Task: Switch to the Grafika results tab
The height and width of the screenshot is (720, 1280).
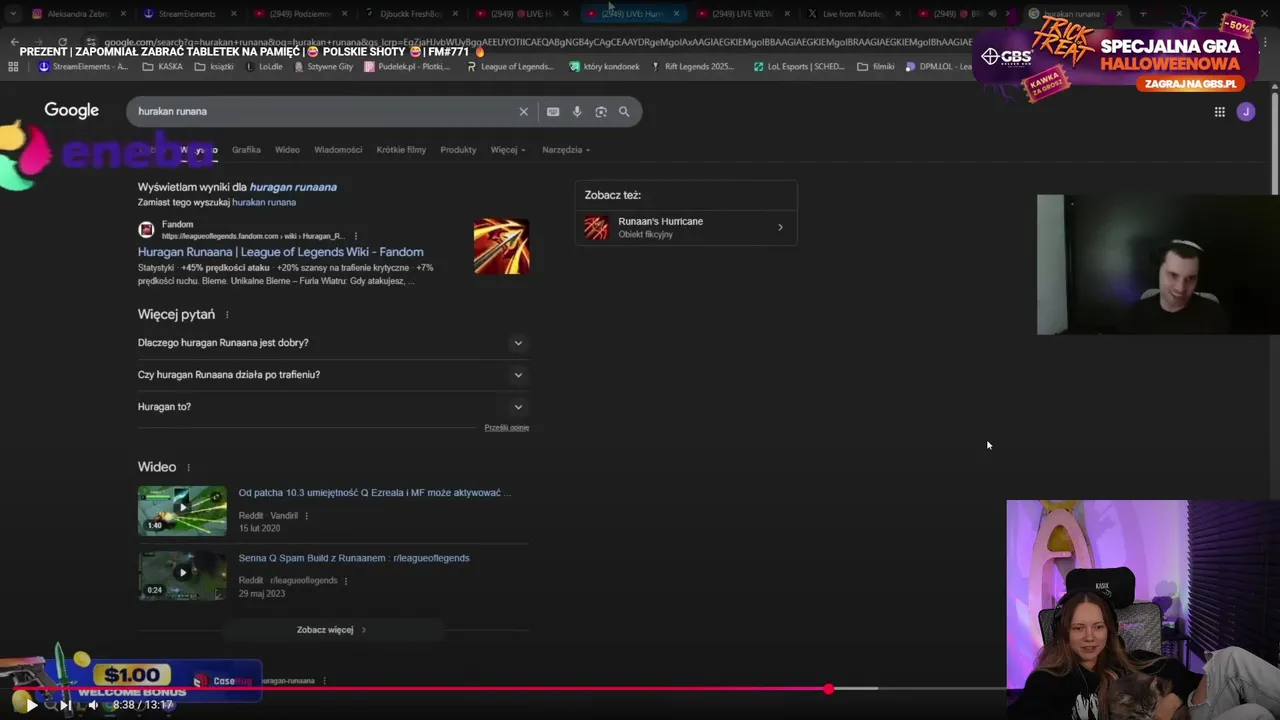Action: (x=246, y=150)
